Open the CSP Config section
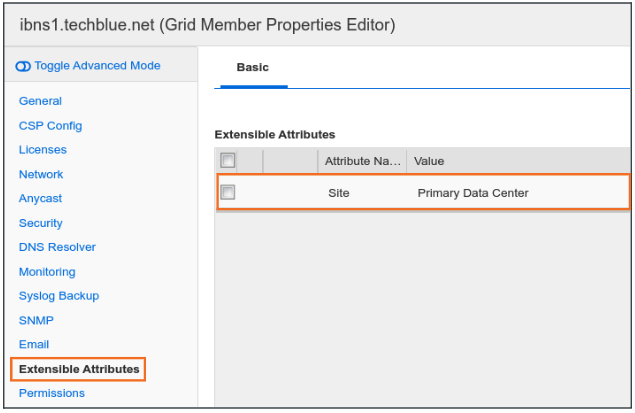635x413 pixels. tap(50, 126)
